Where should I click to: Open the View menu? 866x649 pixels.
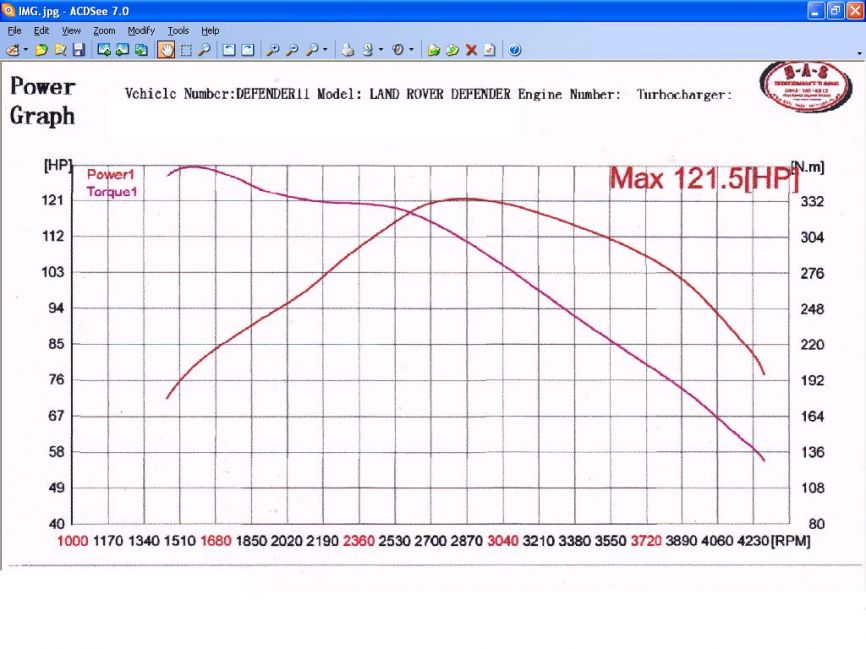pyautogui.click(x=71, y=31)
